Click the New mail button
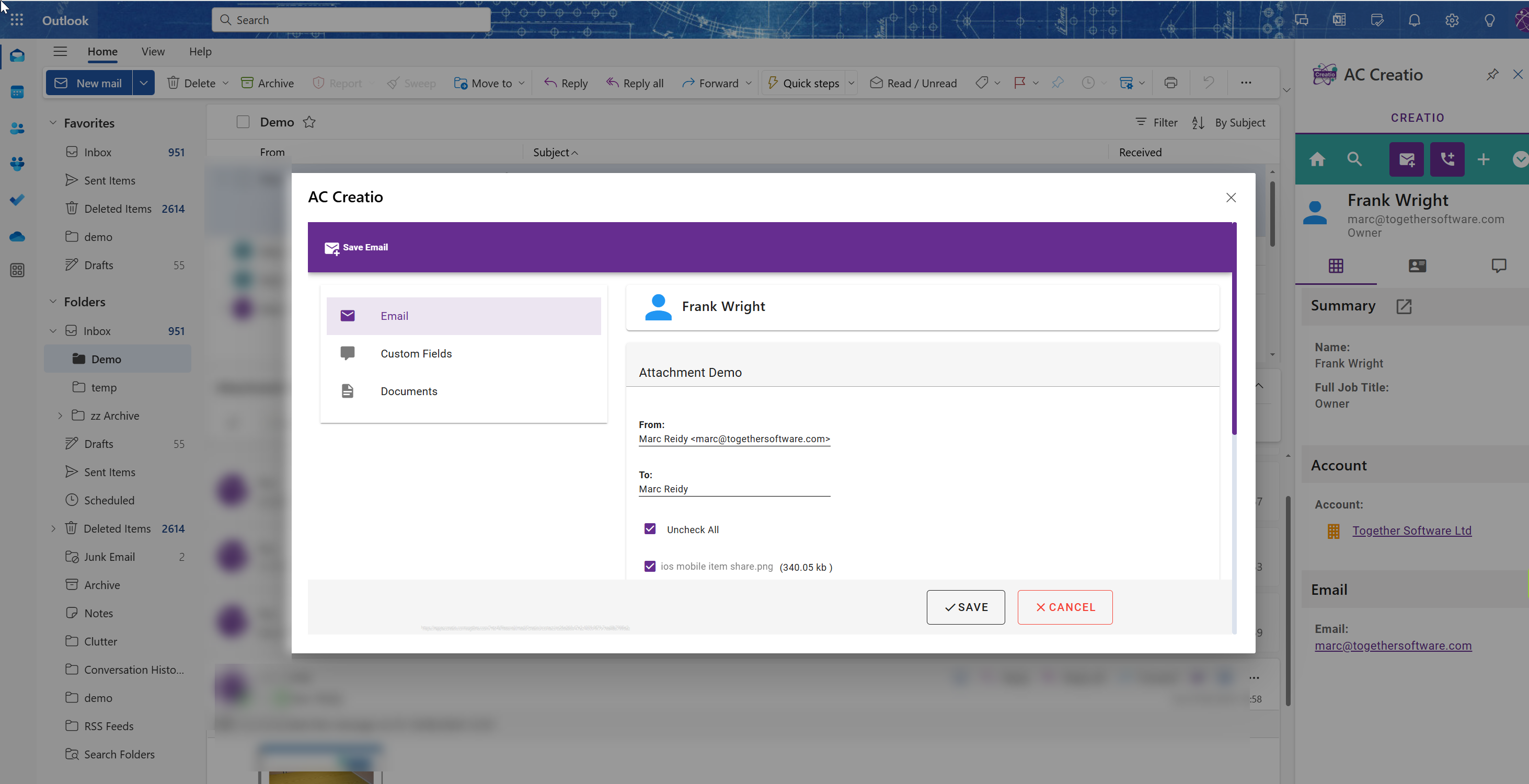This screenshot has width=1529, height=784. point(89,83)
